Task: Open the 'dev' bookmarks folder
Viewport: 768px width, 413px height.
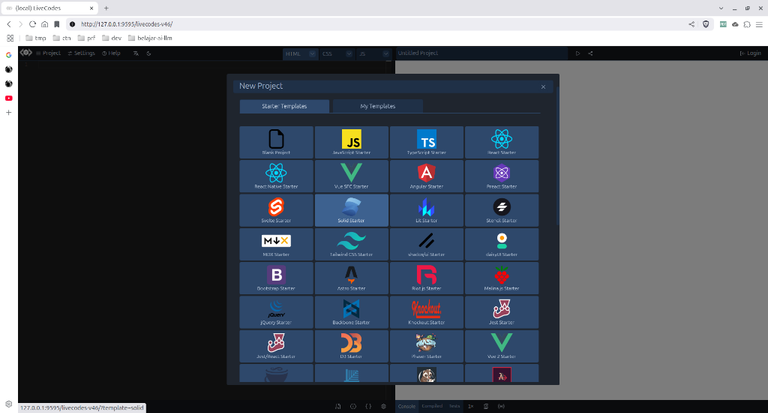Action: pos(112,38)
